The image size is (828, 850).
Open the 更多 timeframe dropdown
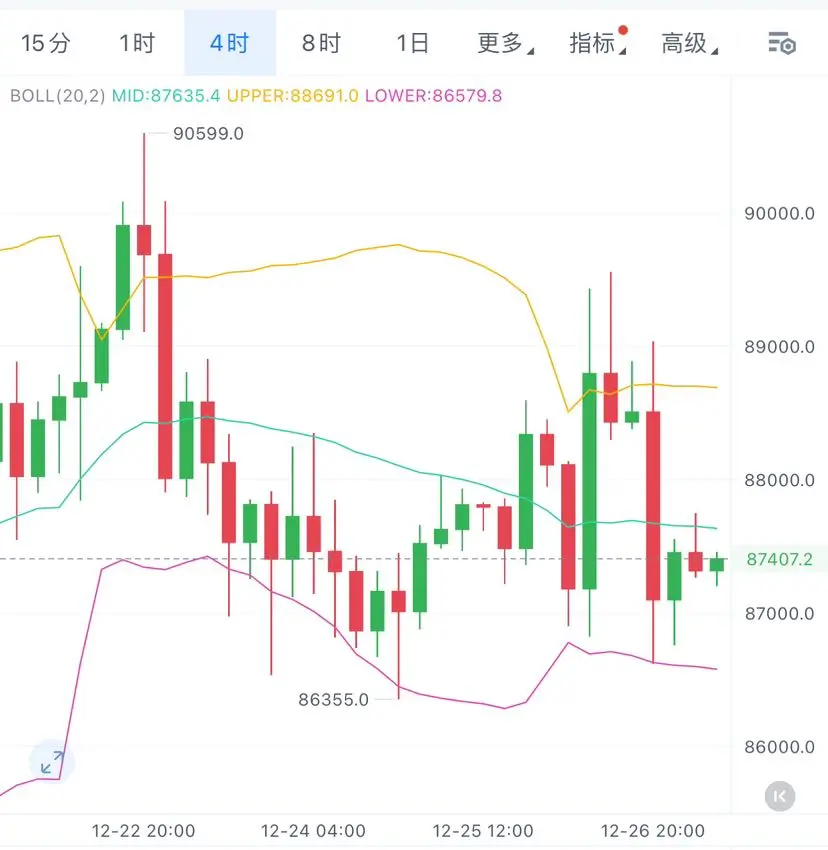coord(505,43)
